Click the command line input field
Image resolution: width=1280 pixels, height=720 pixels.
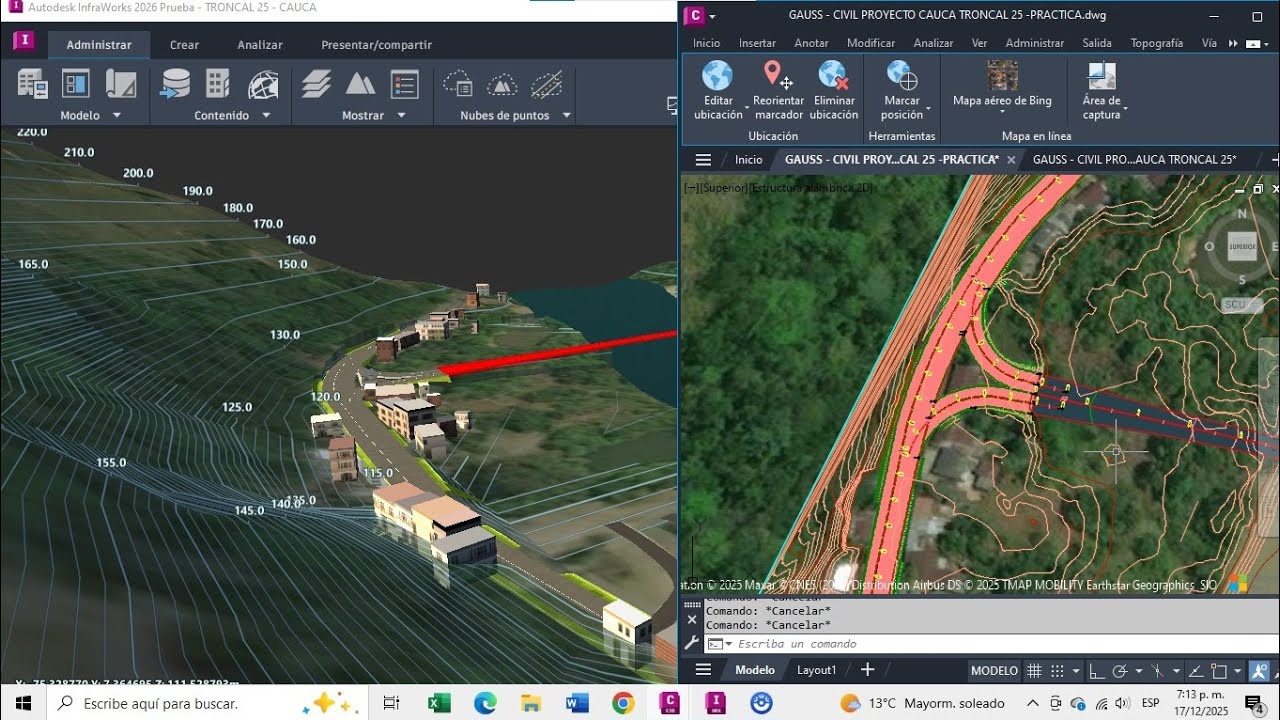[x=990, y=644]
